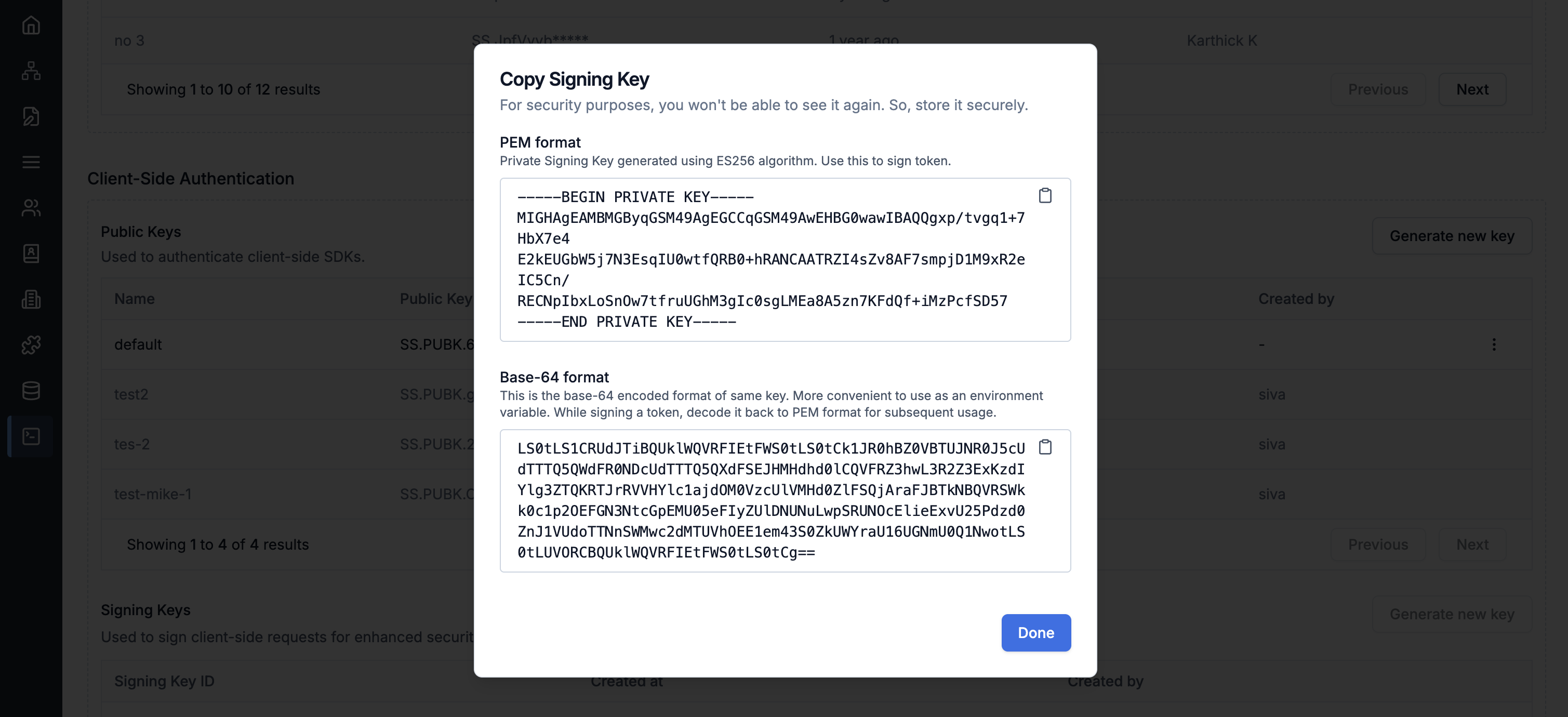Open three-dot menu for default key
Image resolution: width=1568 pixels, height=717 pixels.
[x=1493, y=344]
